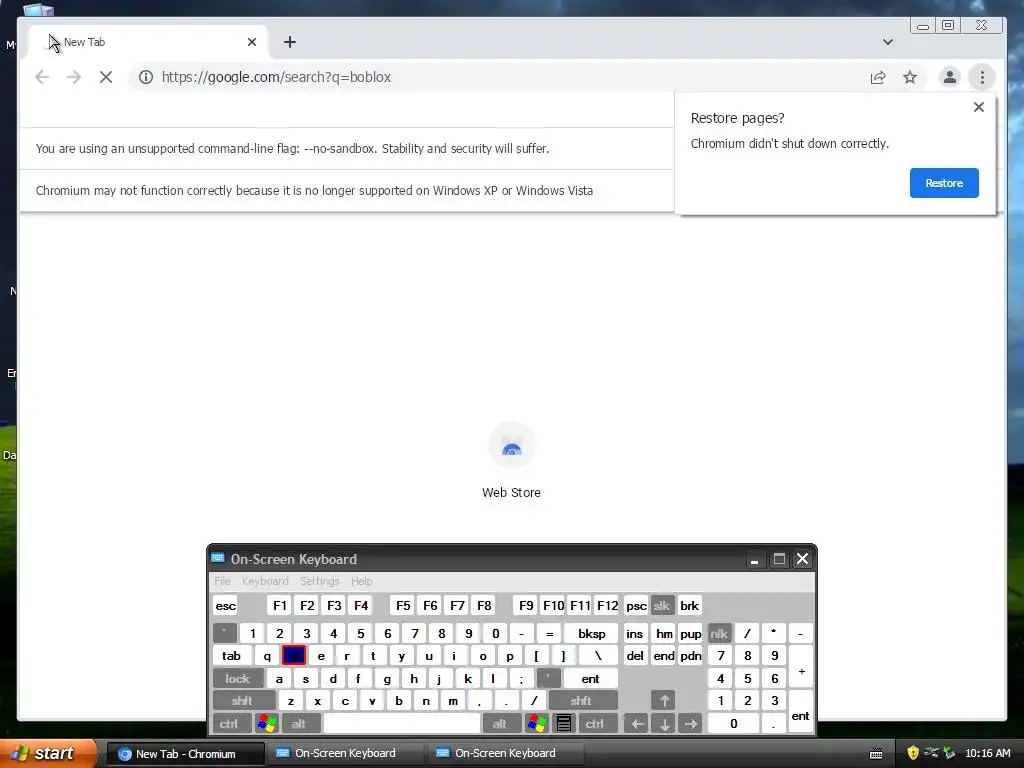Click the tab key

coord(231,656)
